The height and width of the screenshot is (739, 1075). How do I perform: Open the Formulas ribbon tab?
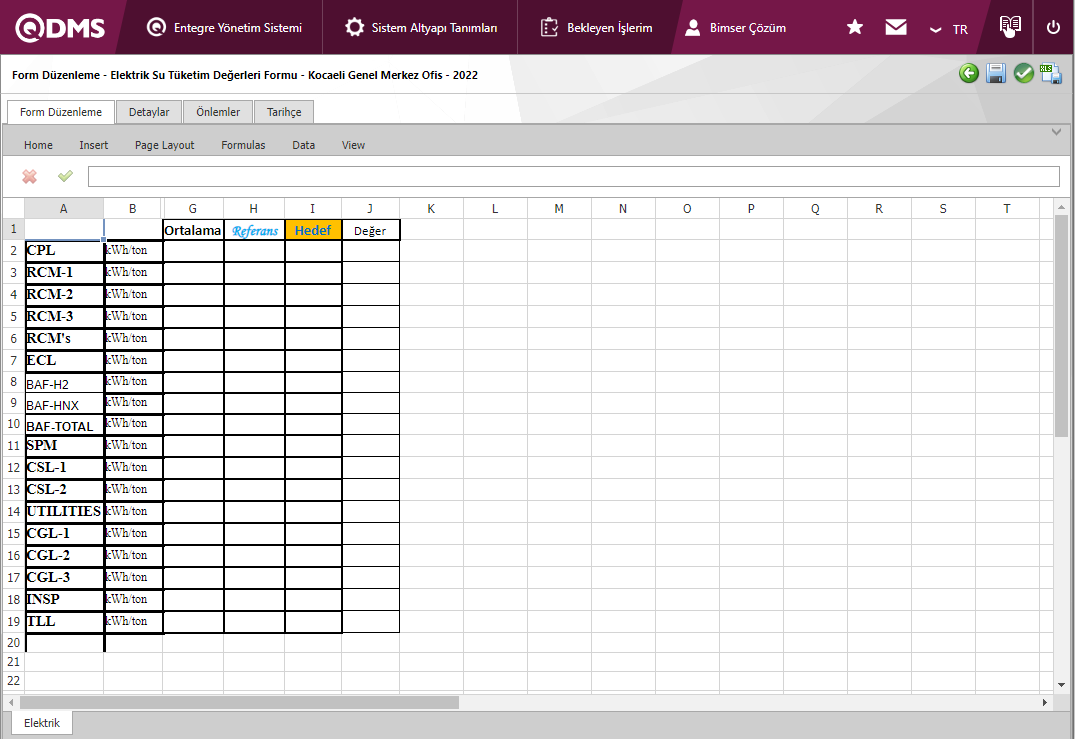coord(243,145)
